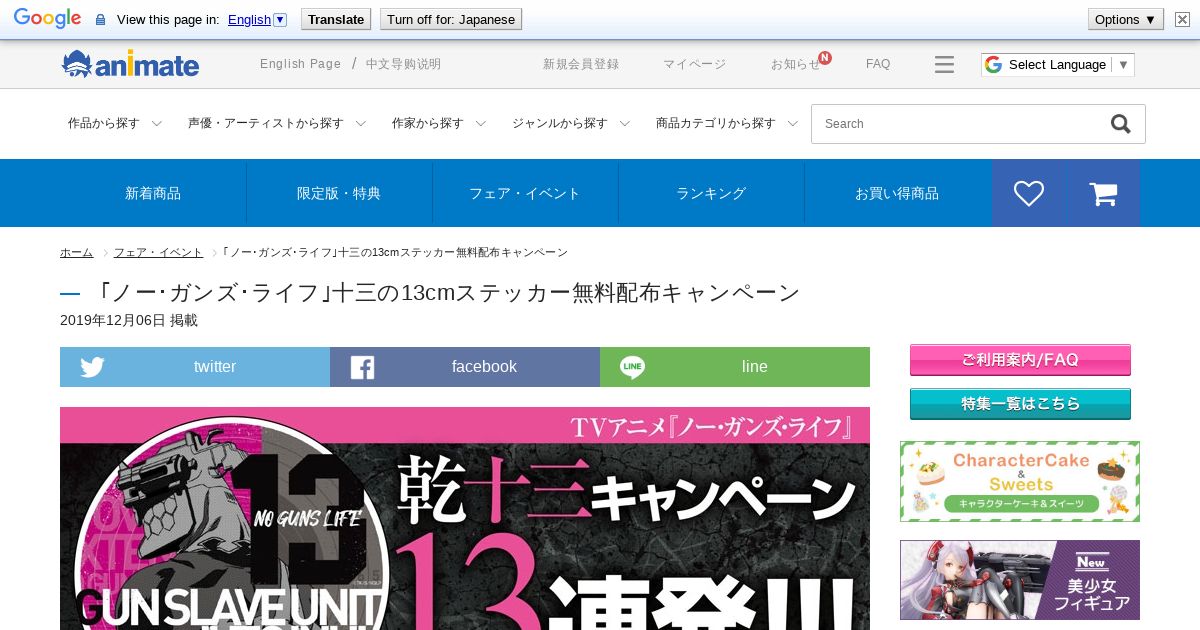1200x630 pixels.
Task: Click the 特集一覧はこちら teal button
Action: click(1020, 404)
